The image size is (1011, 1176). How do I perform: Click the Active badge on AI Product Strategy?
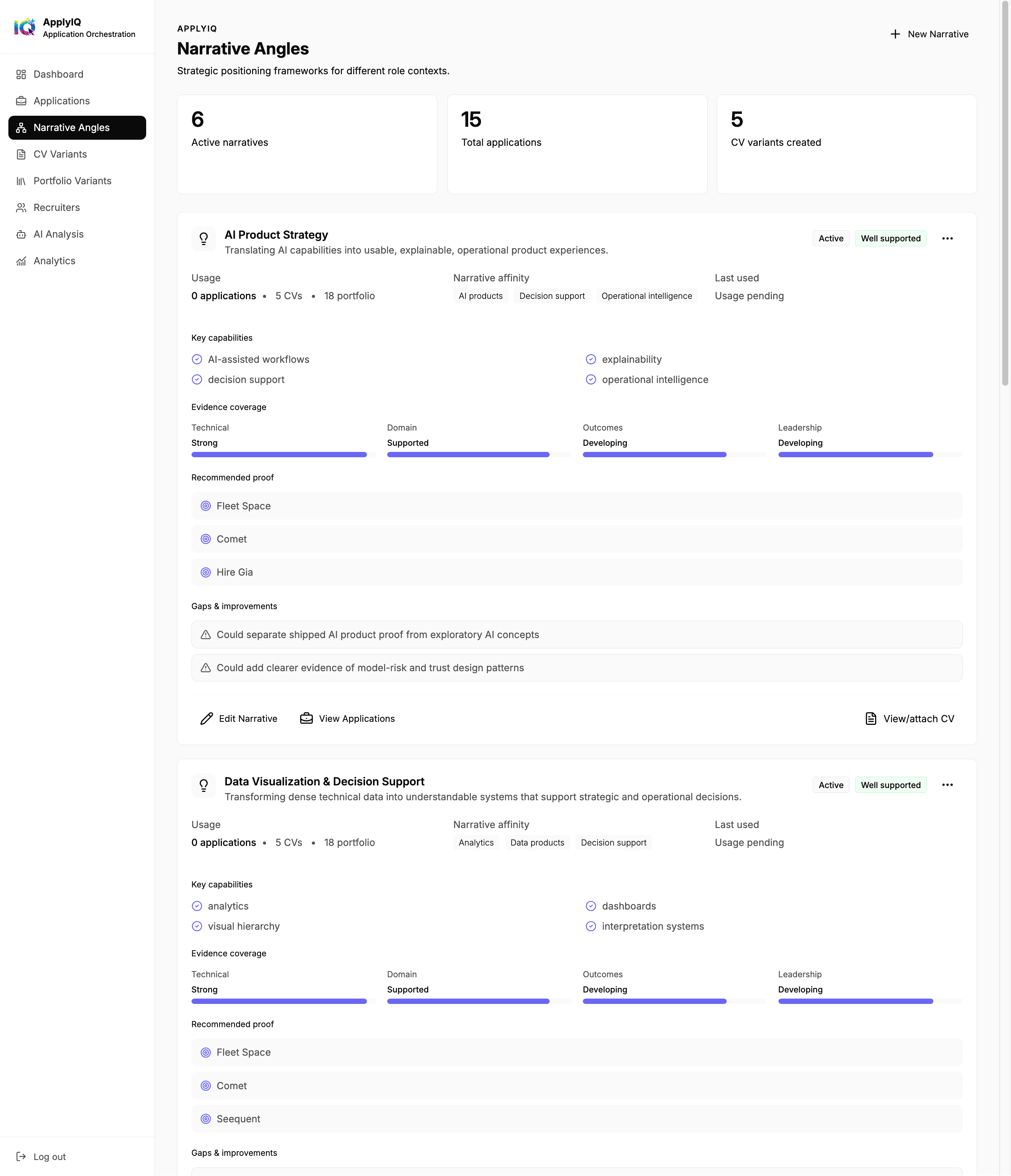(x=831, y=238)
